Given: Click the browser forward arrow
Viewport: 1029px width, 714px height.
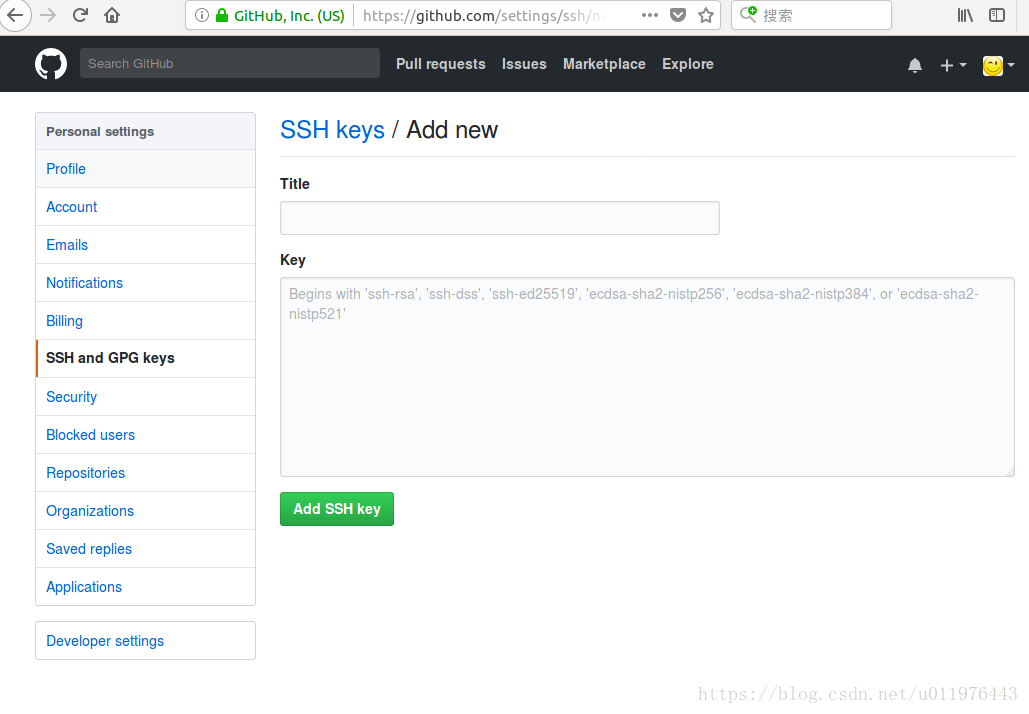Looking at the screenshot, I should (x=48, y=15).
